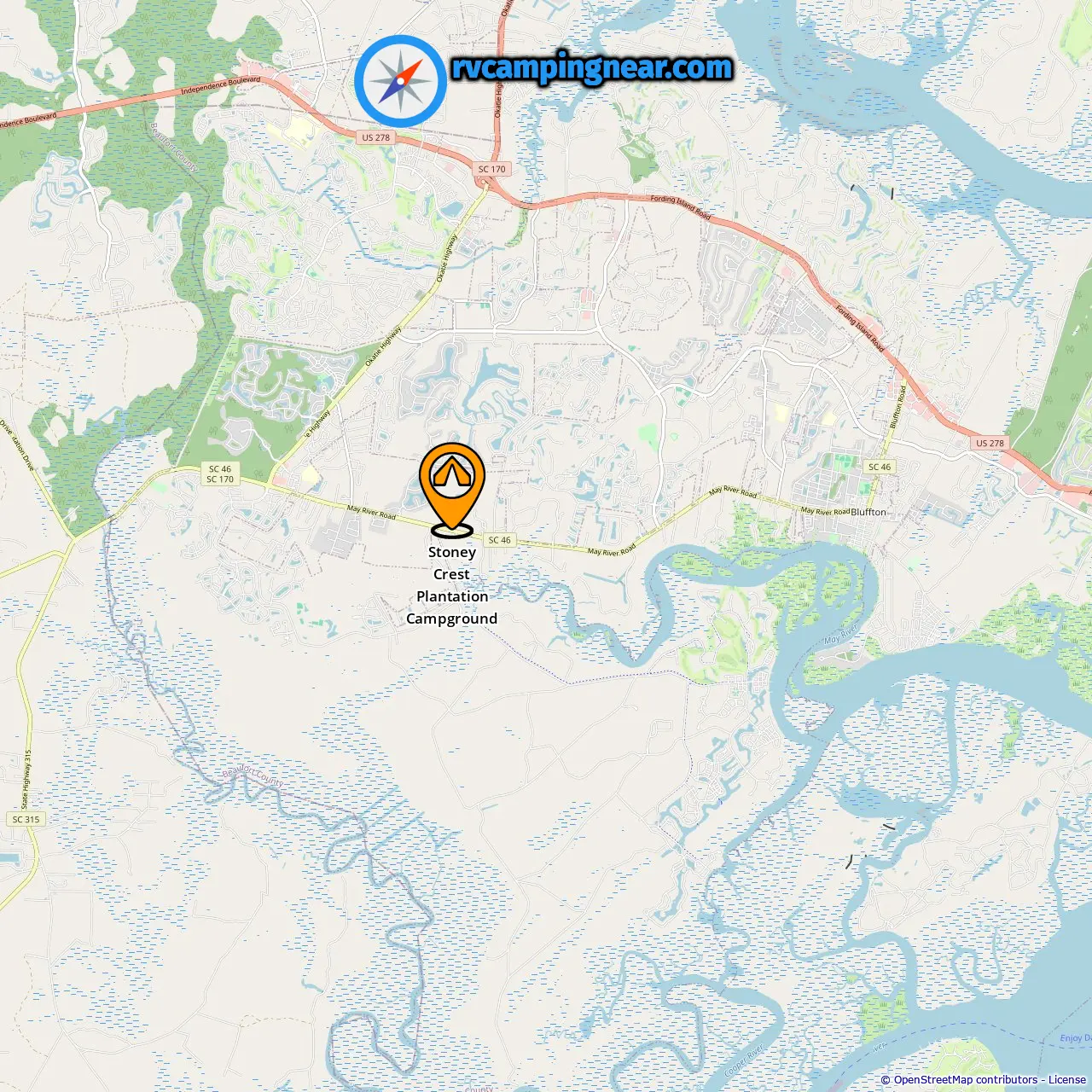Click the OpenStreetMap contributors link
This screenshot has width=1092, height=1092.
click(965, 1080)
